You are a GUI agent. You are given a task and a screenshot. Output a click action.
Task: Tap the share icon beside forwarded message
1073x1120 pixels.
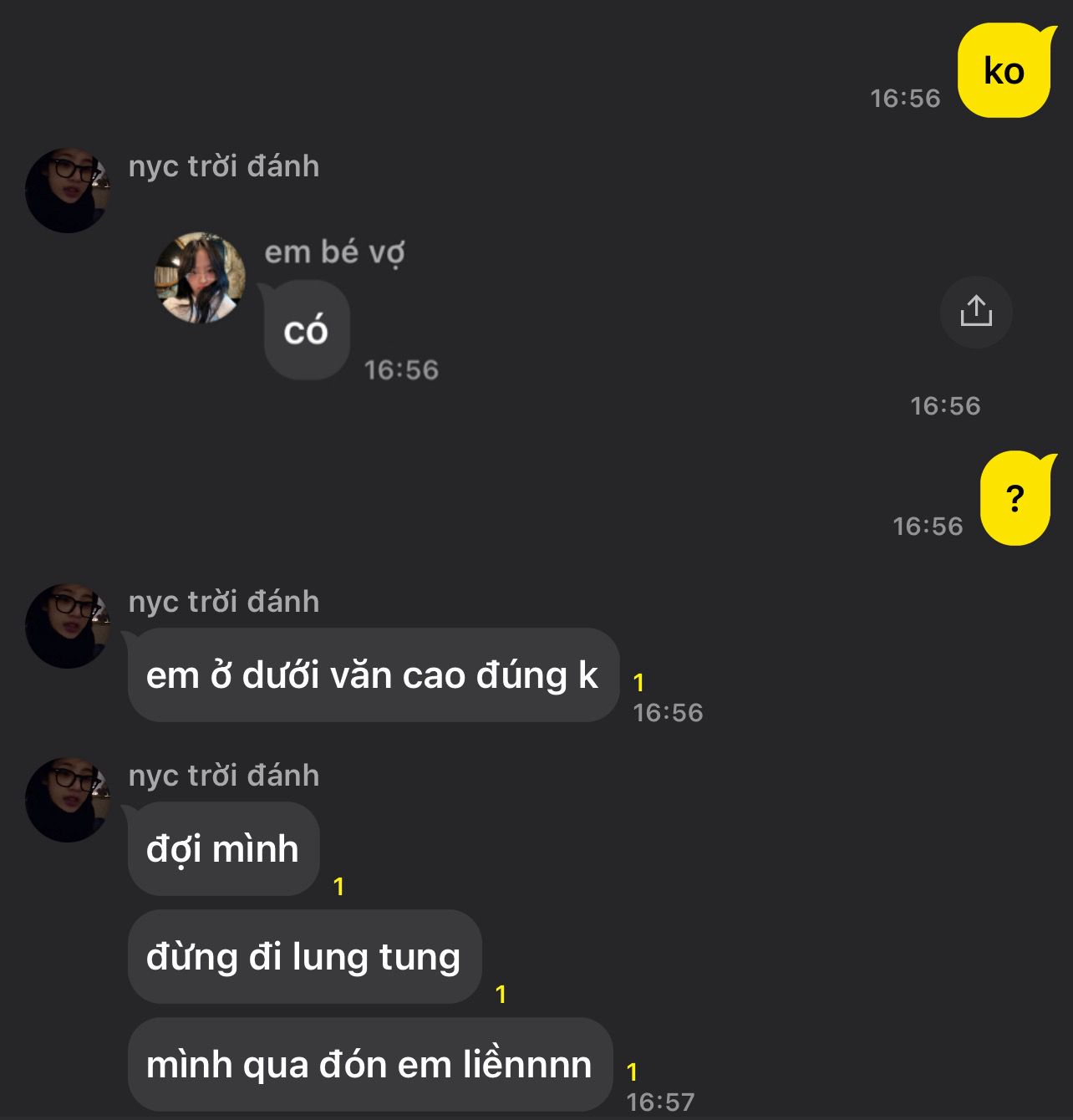click(976, 312)
